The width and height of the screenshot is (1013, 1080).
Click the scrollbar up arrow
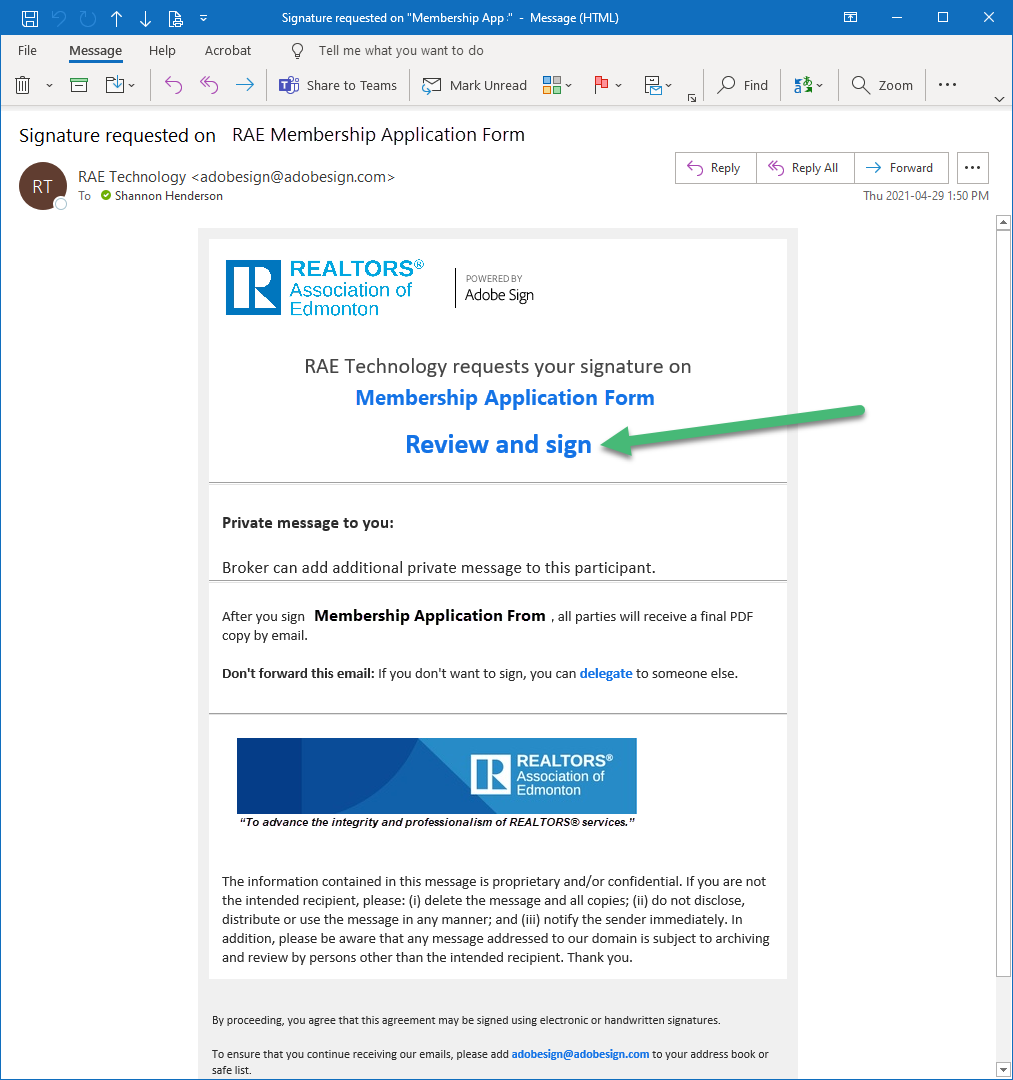coord(1003,222)
